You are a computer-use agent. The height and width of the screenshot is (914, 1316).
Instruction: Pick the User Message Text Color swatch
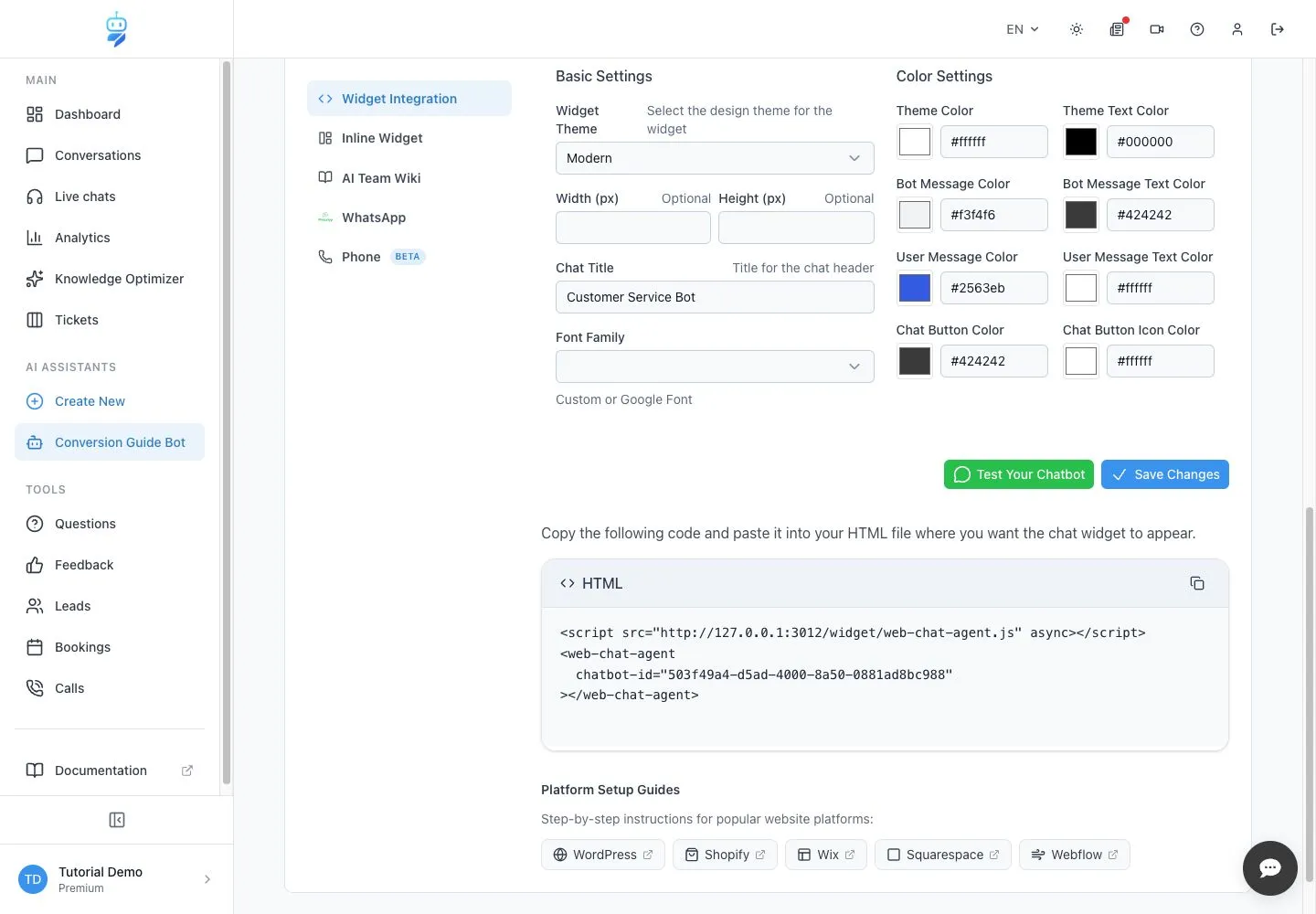(1081, 288)
